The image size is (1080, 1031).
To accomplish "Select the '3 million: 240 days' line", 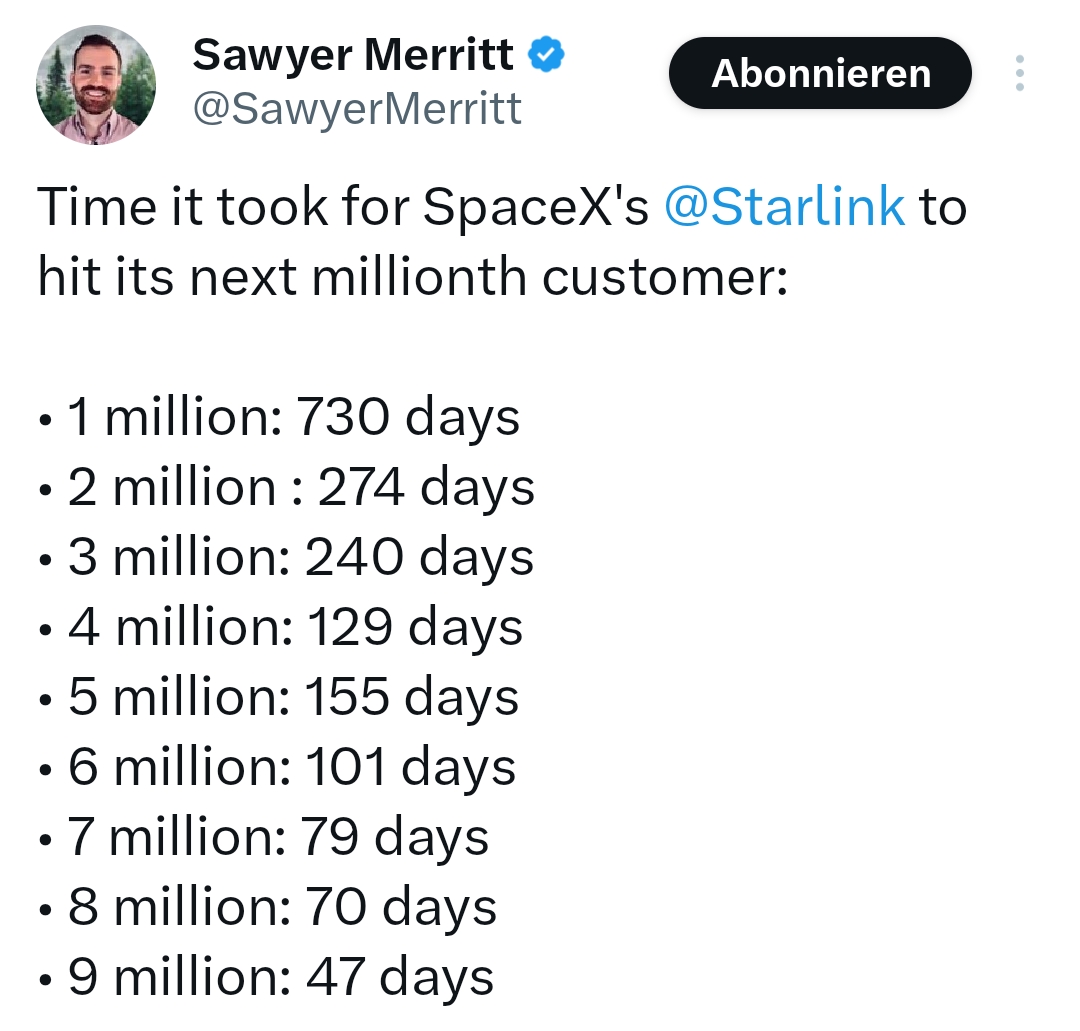I will point(287,556).
